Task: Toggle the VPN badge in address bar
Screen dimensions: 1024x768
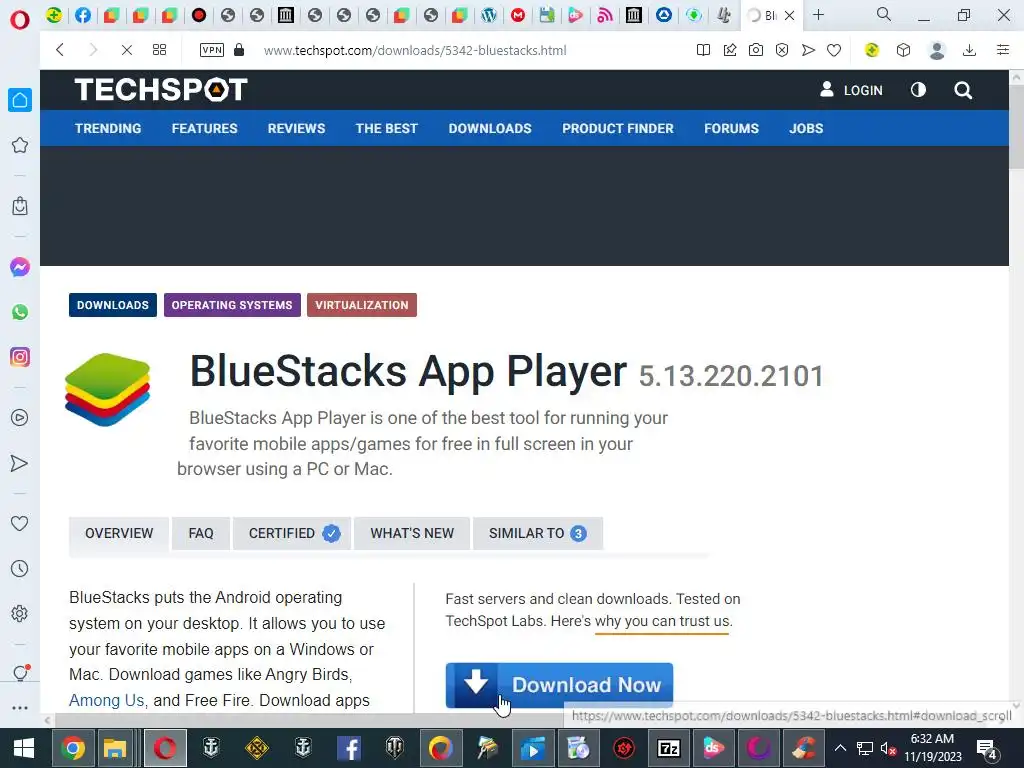Action: click(x=212, y=50)
